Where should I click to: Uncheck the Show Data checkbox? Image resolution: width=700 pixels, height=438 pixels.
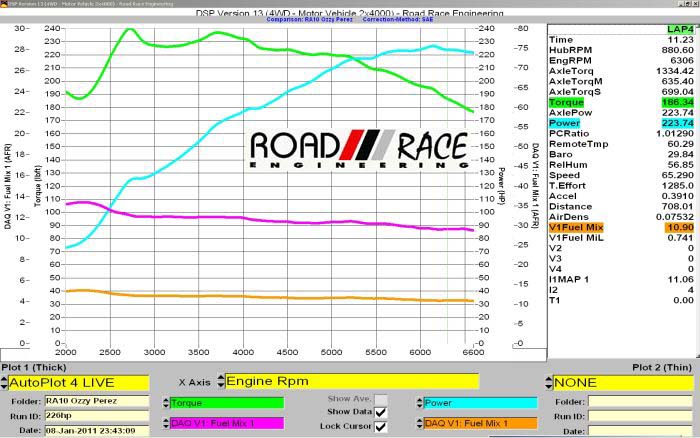(x=380, y=412)
